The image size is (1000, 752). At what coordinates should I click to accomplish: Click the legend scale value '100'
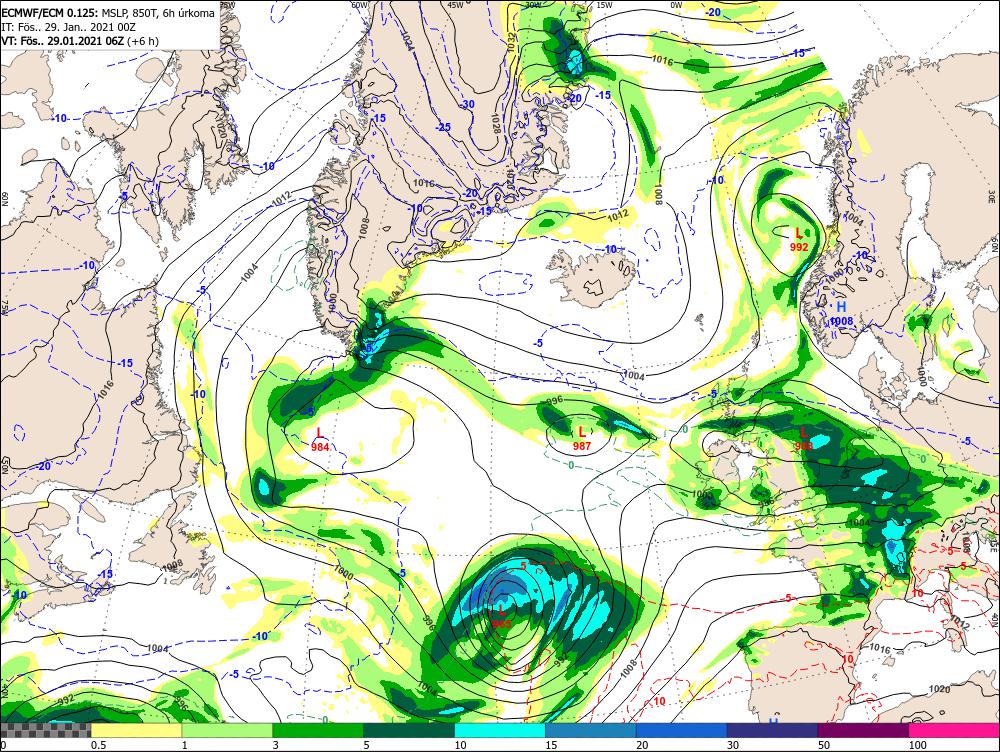tap(918, 744)
